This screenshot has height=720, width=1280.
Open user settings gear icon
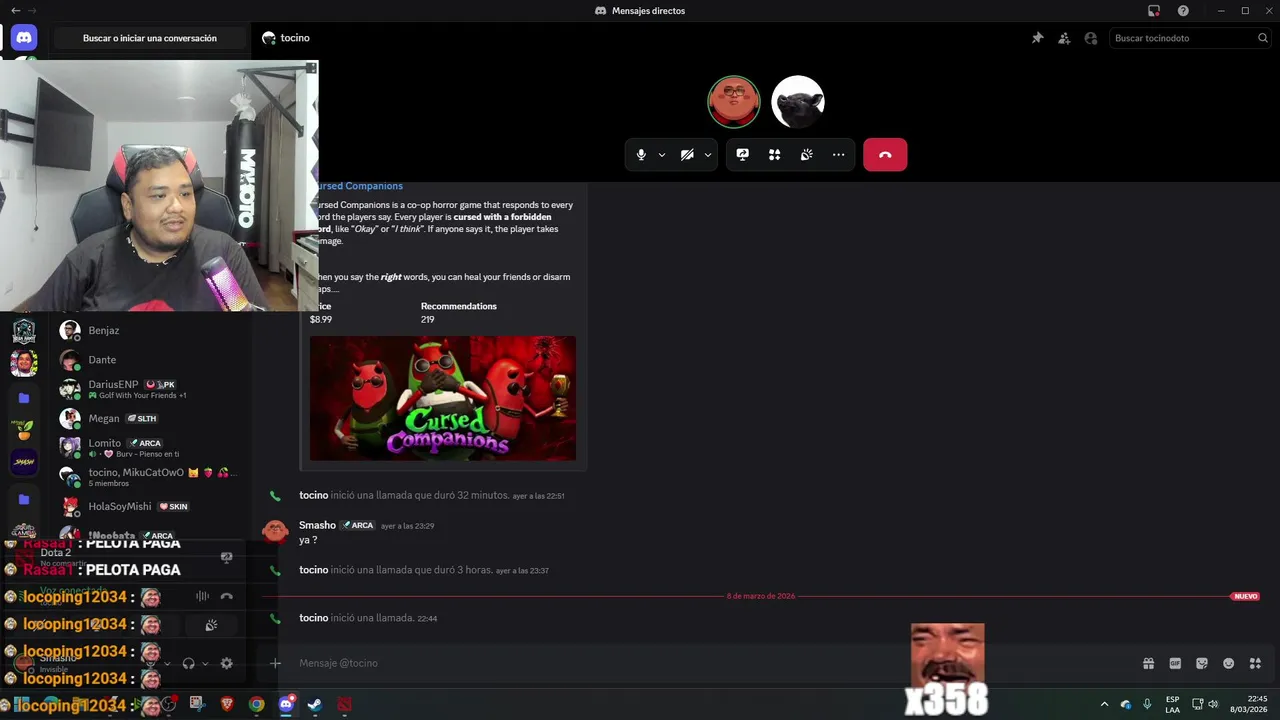coord(226,663)
